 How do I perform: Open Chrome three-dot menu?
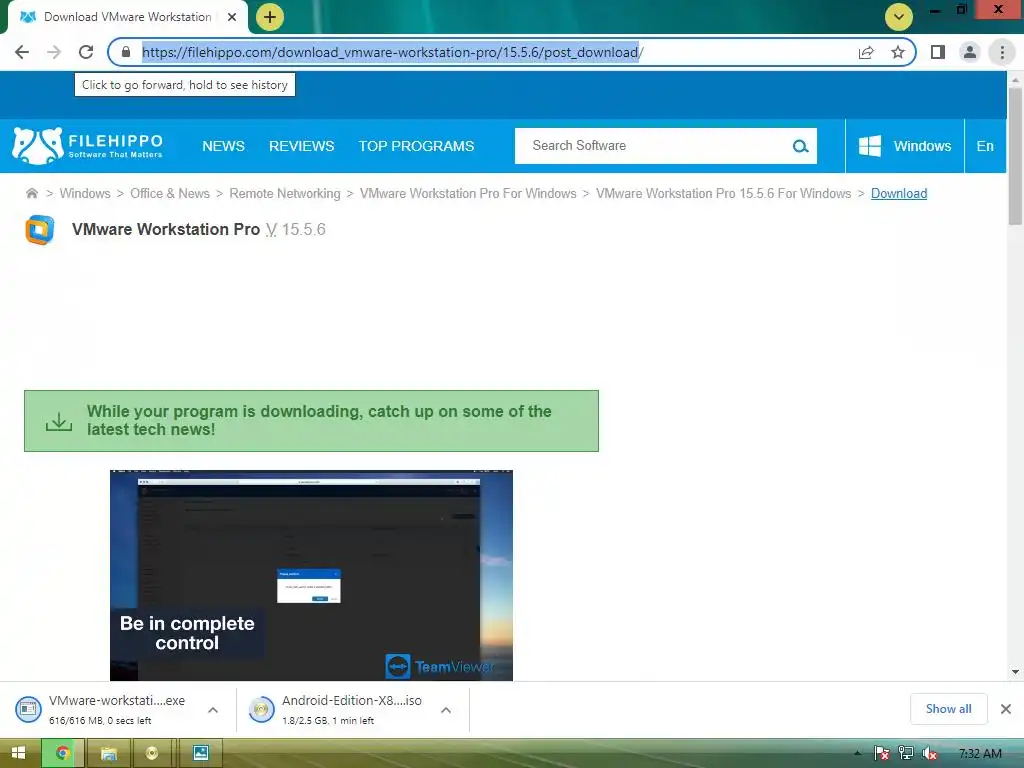(x=1002, y=52)
